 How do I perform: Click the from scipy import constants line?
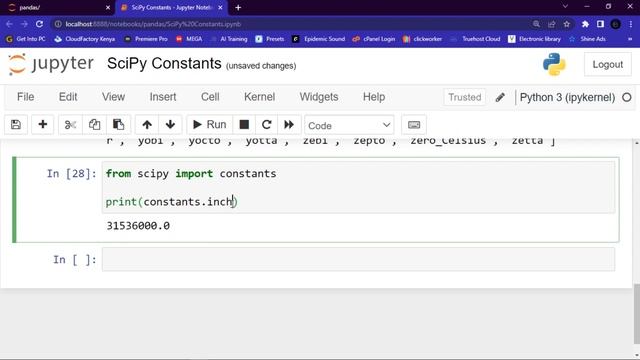click(191, 173)
